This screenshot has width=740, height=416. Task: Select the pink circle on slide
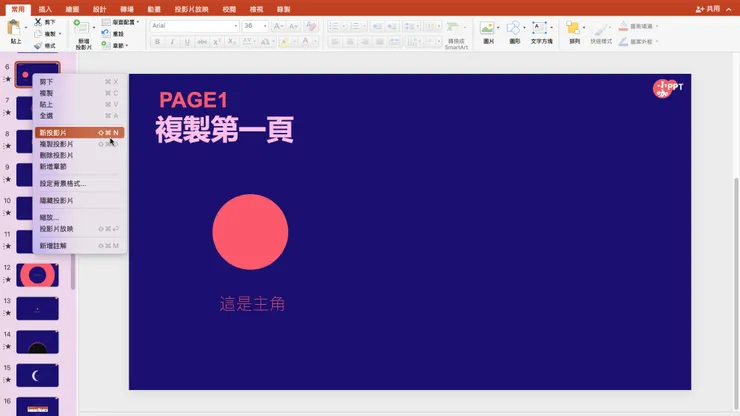tap(250, 232)
